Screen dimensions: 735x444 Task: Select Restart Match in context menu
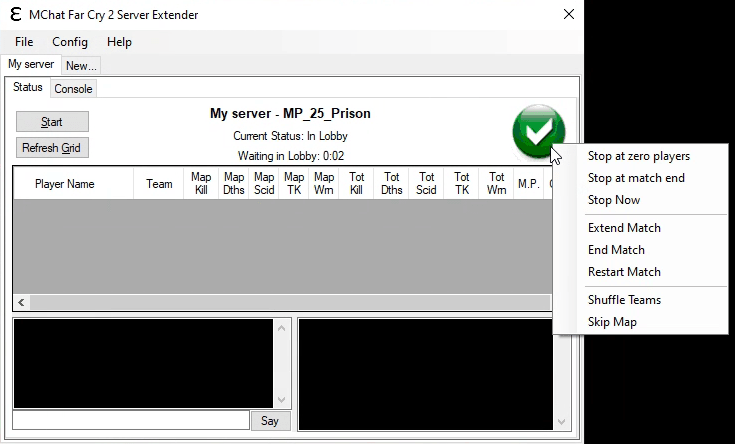pos(624,272)
